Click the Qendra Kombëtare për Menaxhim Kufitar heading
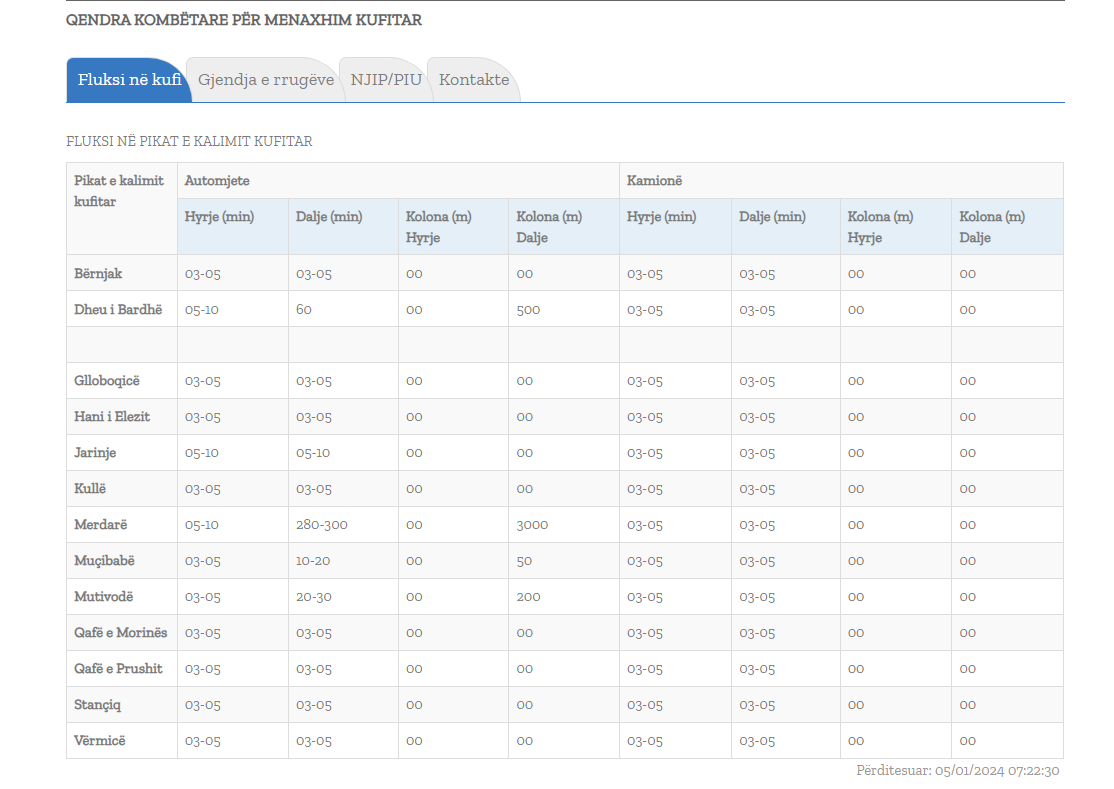The height and width of the screenshot is (789, 1114). (244, 20)
